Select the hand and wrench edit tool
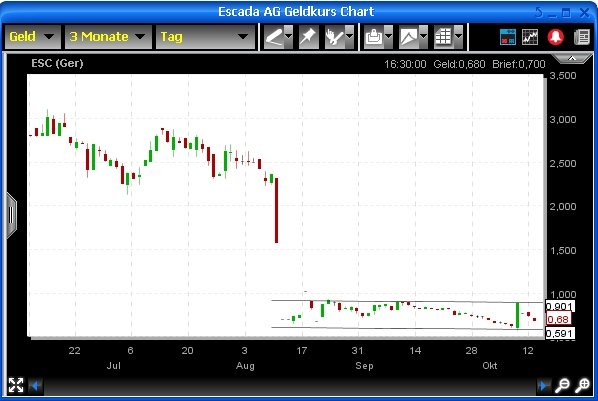The width and height of the screenshot is (598, 401). (x=334, y=37)
